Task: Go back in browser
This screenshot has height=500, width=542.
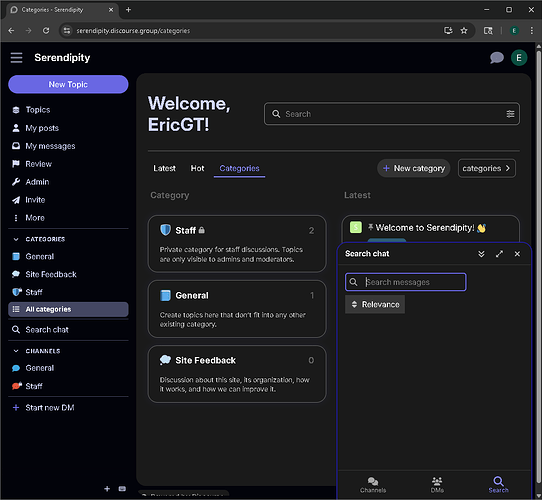Action: click(11, 31)
